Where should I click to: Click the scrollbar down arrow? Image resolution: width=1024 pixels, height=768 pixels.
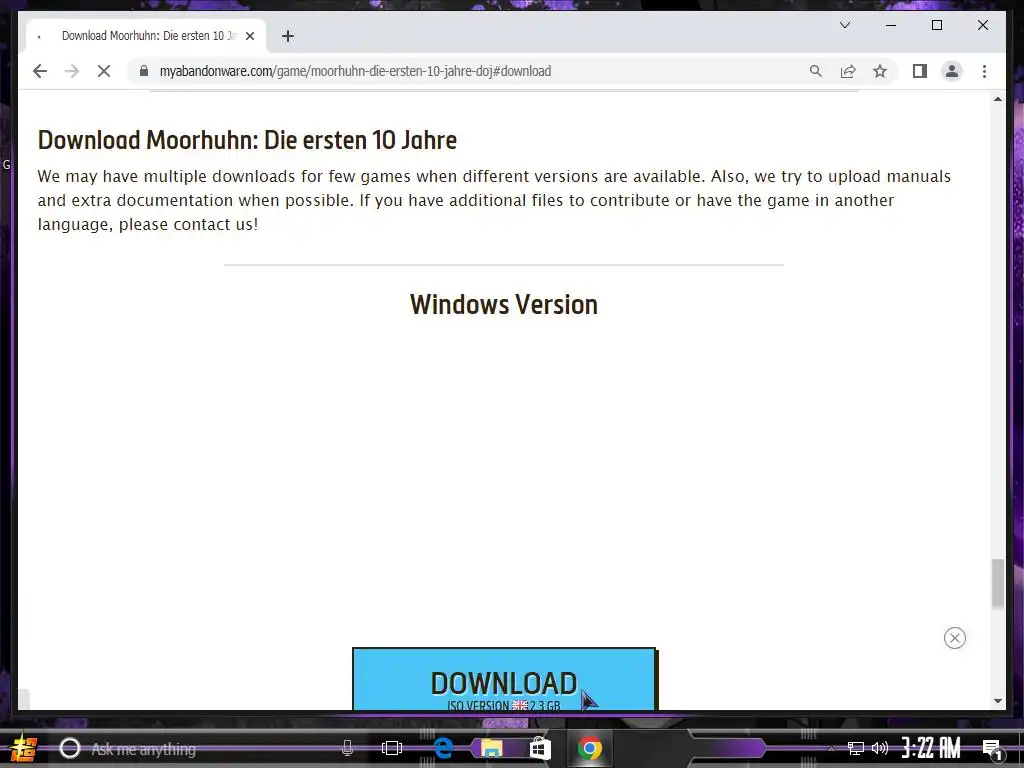click(997, 701)
